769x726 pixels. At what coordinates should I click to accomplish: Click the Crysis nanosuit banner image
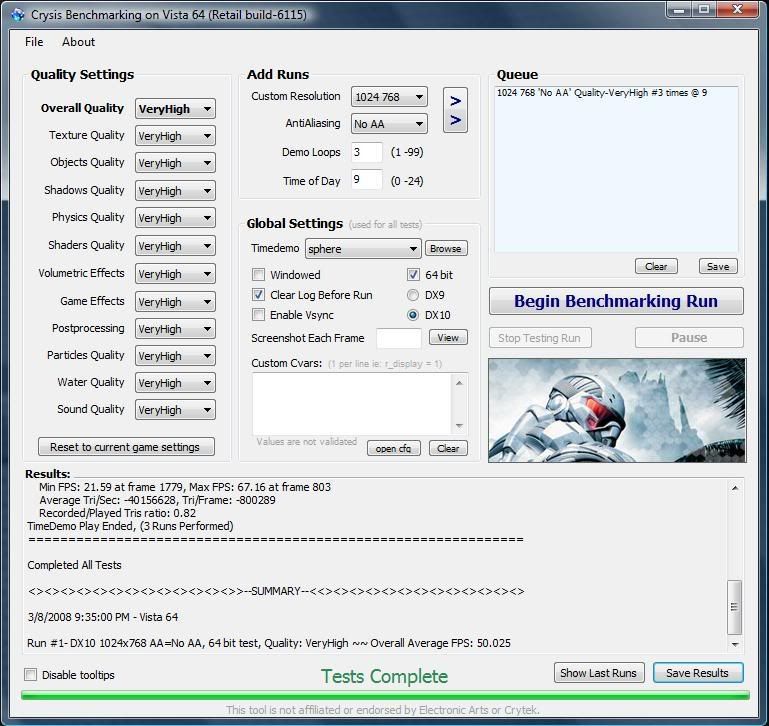pyautogui.click(x=617, y=410)
